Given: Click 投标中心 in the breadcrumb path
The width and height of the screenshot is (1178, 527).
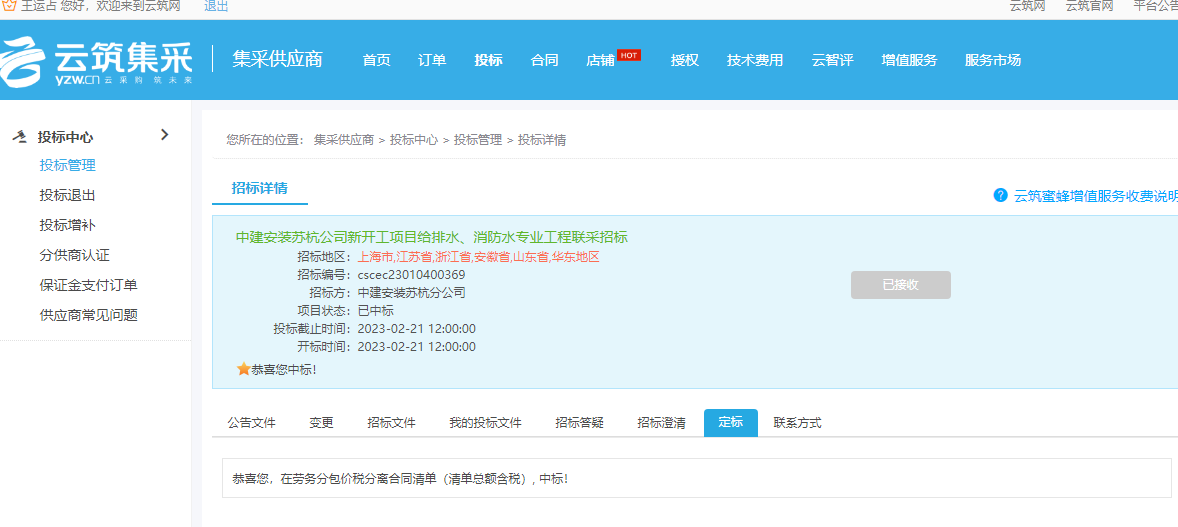Looking at the screenshot, I should pyautogui.click(x=413, y=140).
